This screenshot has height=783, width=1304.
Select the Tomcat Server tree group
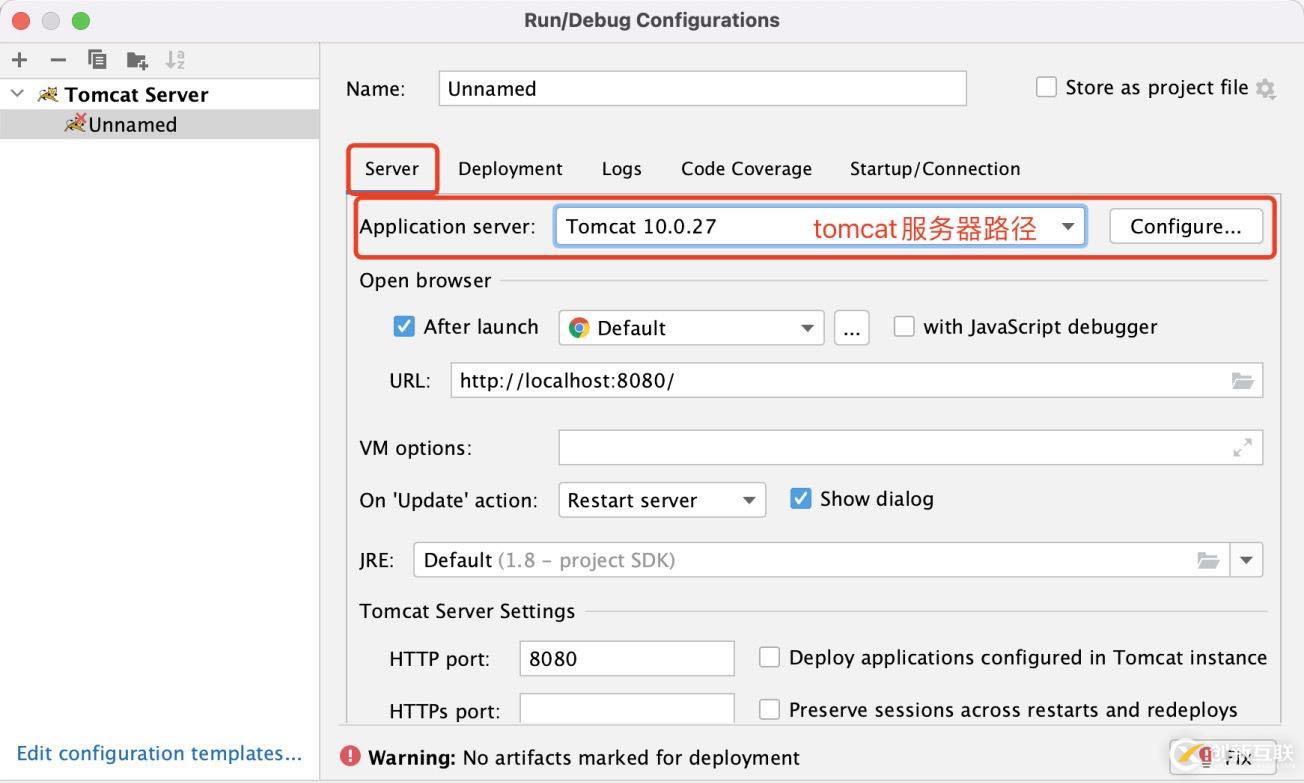tap(160, 95)
